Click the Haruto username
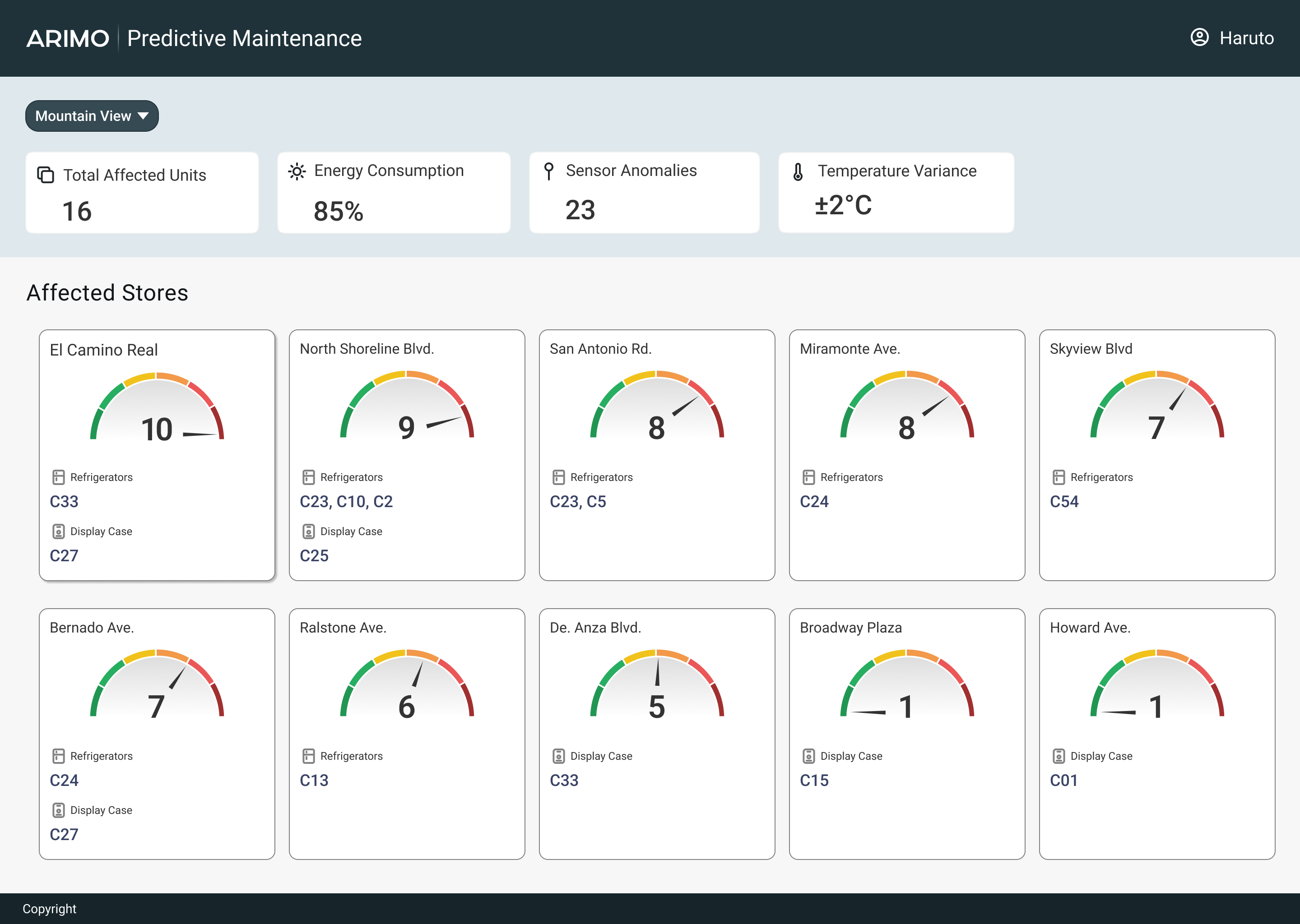Image resolution: width=1300 pixels, height=924 pixels. 1246,38
